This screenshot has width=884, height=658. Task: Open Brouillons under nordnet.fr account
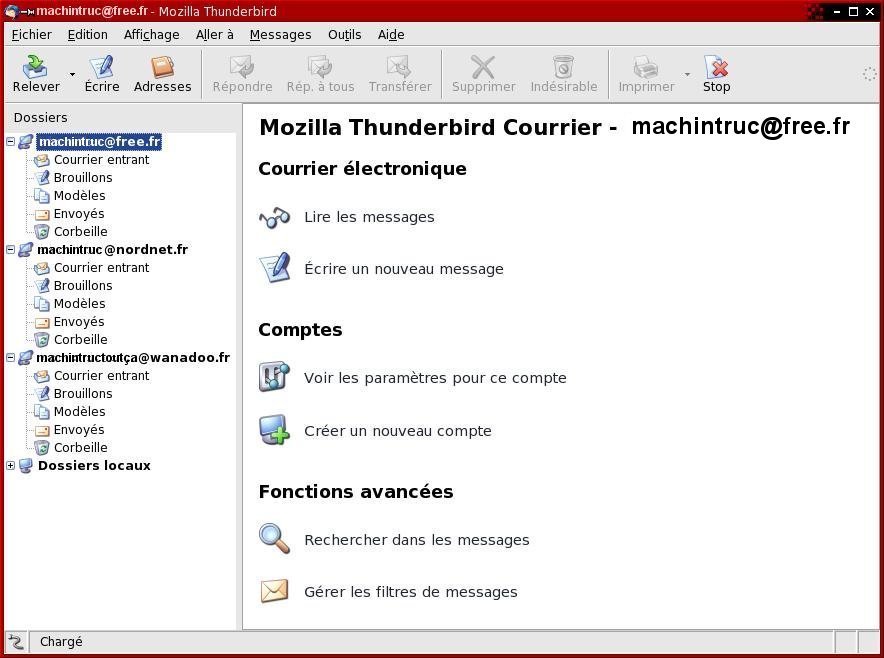(83, 286)
